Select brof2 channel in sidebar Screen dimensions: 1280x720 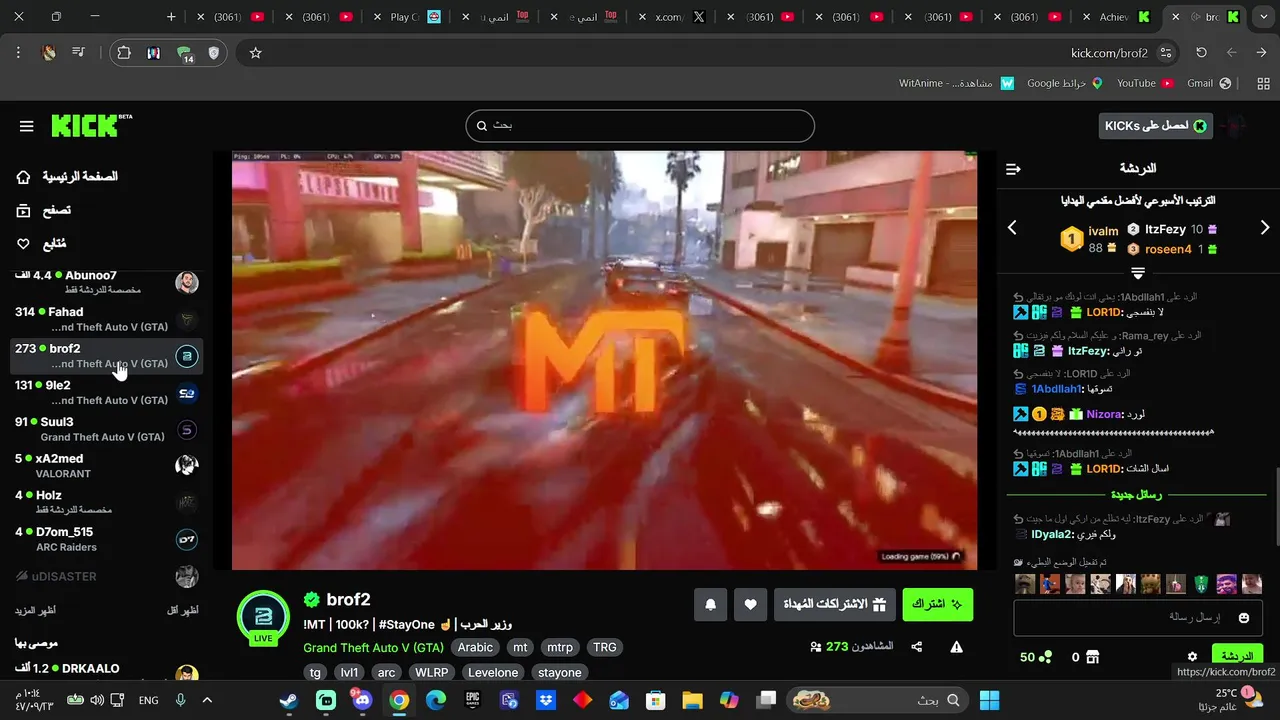(105, 356)
